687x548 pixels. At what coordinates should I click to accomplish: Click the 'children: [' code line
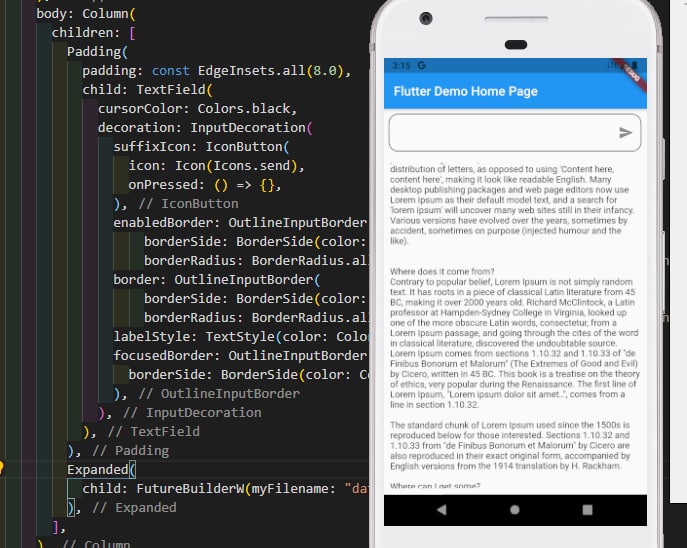point(93,32)
